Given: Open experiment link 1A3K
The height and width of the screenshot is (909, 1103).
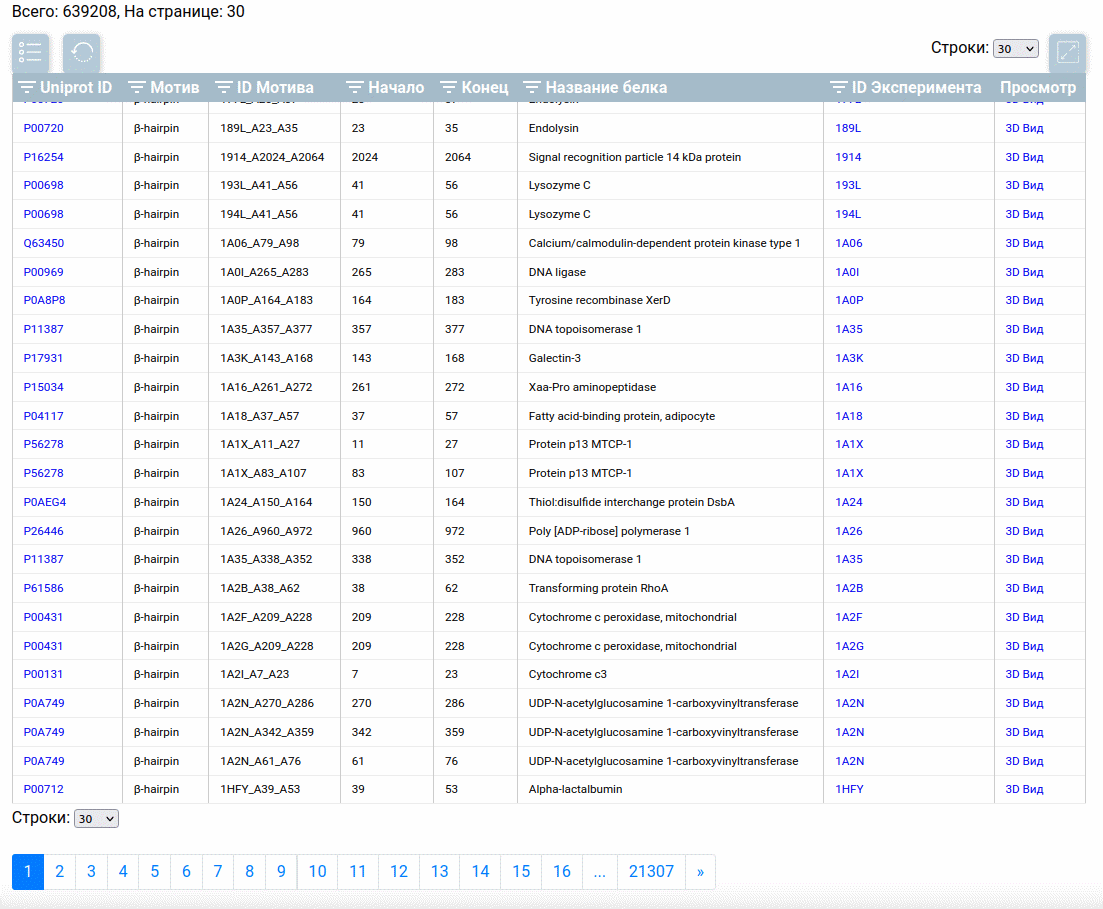Looking at the screenshot, I should pos(849,358).
